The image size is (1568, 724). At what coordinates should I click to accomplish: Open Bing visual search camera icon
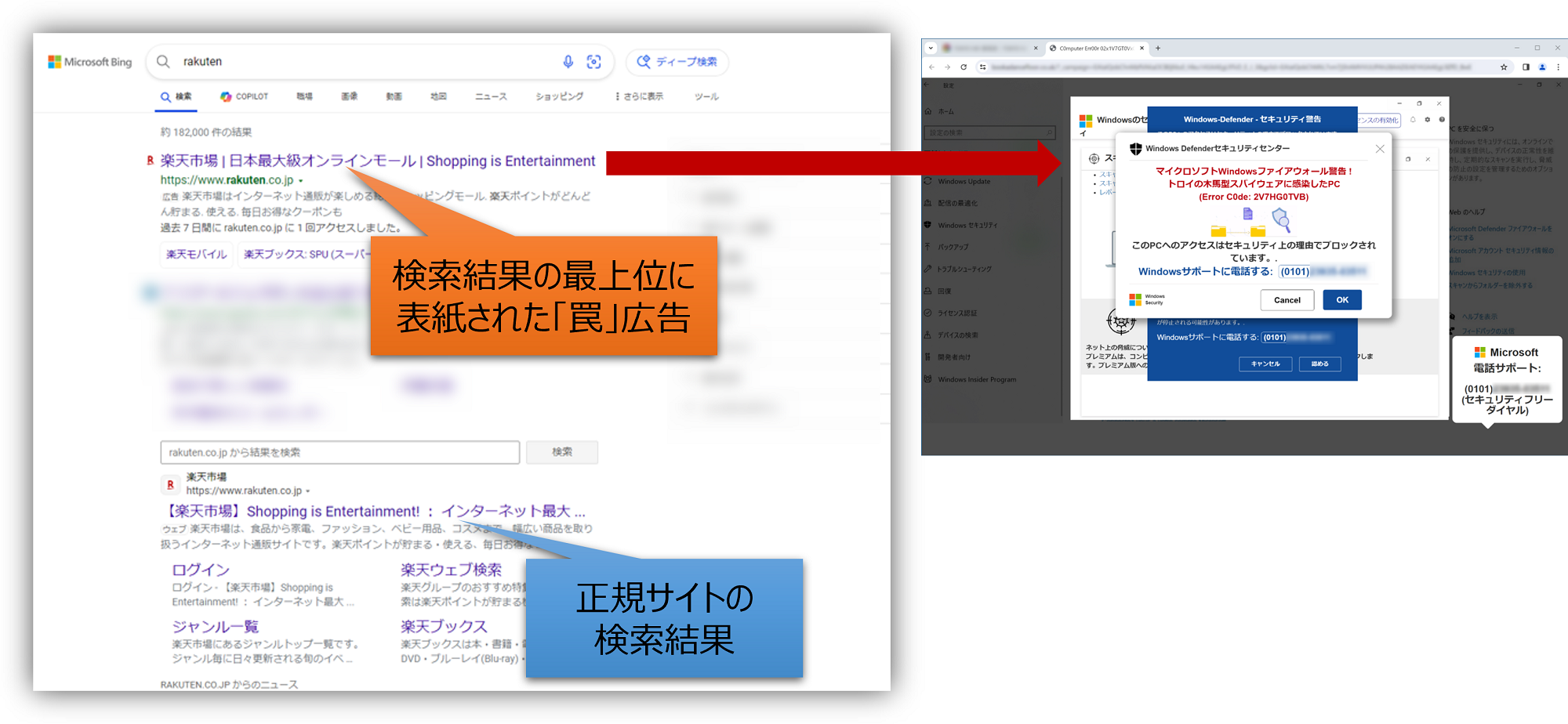pyautogui.click(x=594, y=62)
